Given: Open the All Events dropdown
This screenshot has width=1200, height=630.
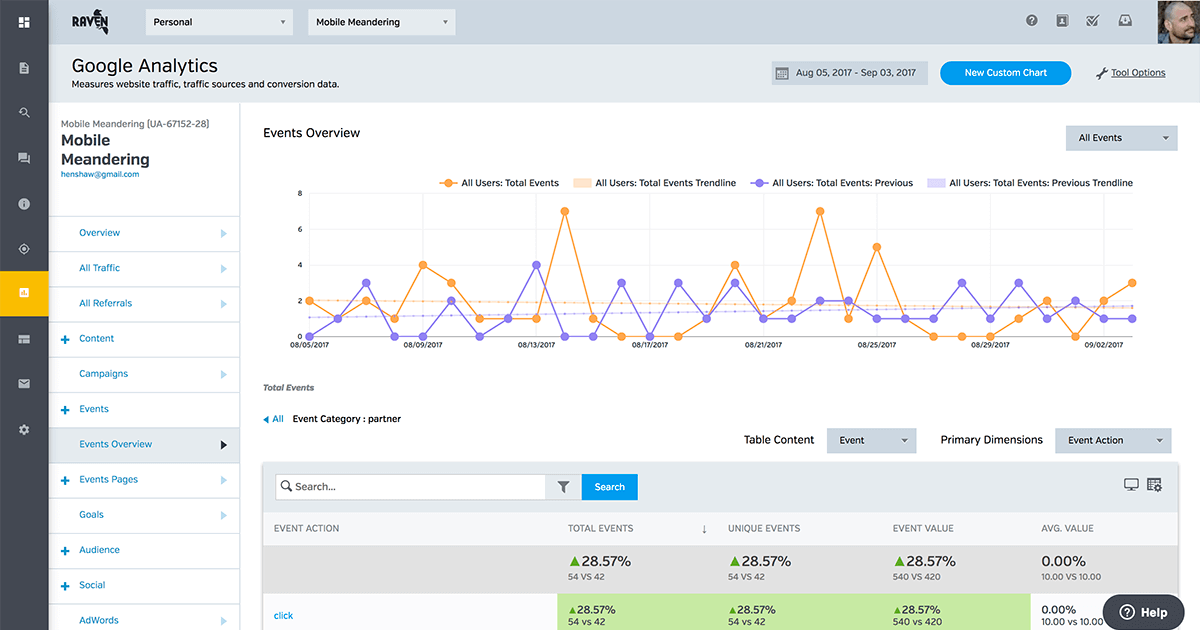Looking at the screenshot, I should [x=1121, y=137].
